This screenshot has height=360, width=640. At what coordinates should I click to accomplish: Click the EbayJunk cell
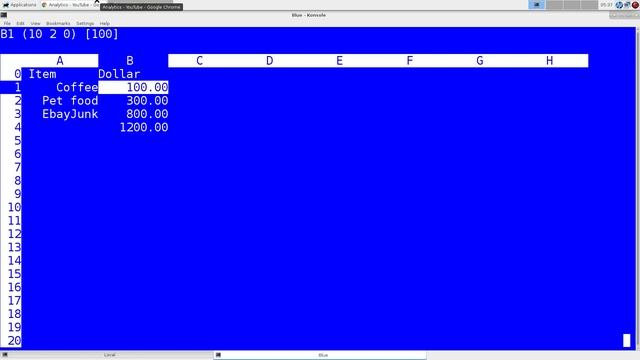70,114
